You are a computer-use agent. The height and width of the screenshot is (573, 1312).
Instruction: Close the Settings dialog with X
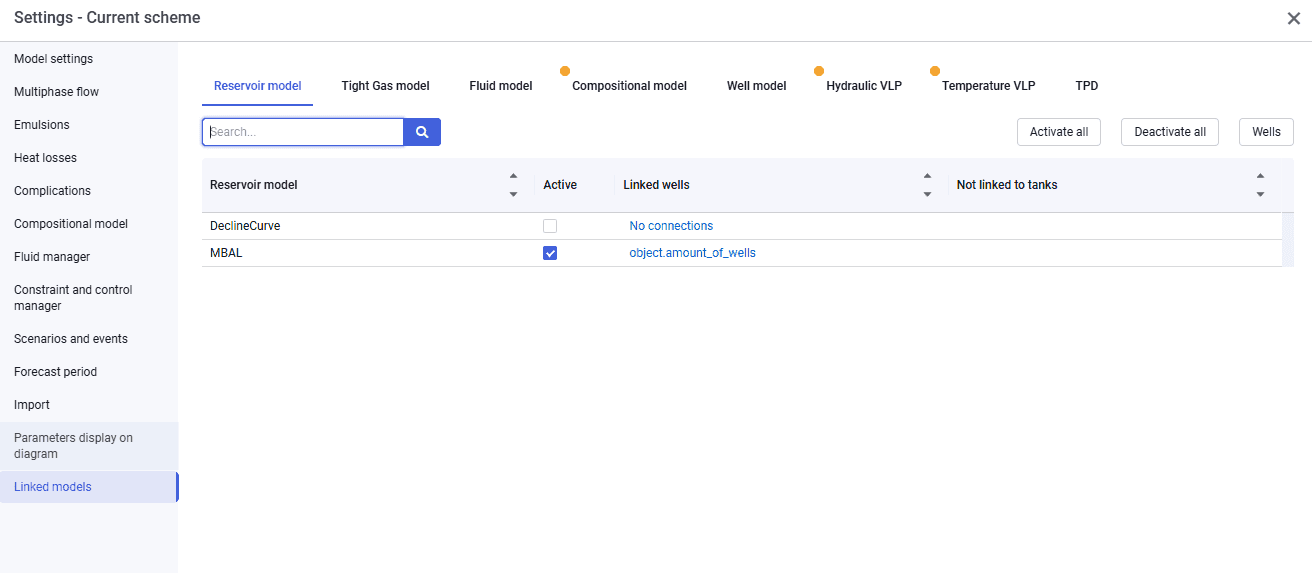[1293, 18]
